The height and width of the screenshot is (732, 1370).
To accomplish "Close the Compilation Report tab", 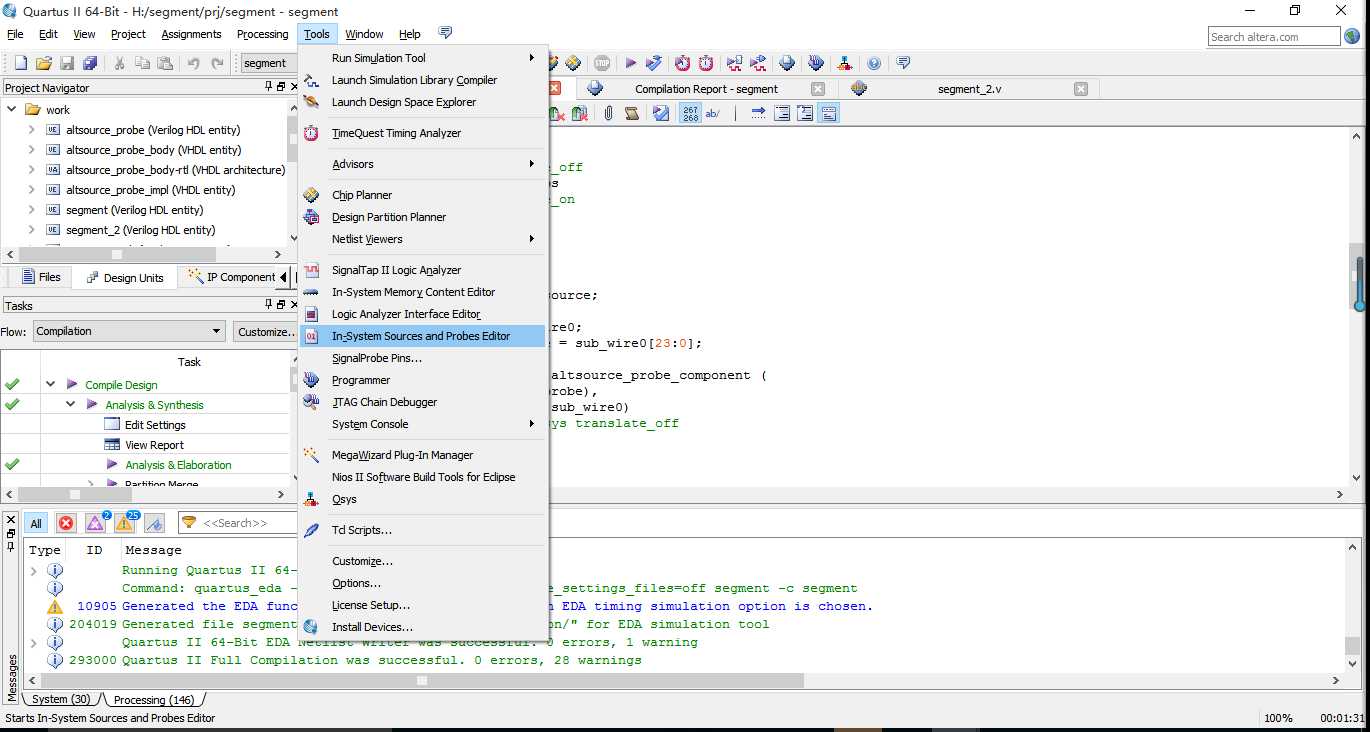I will click(x=818, y=89).
